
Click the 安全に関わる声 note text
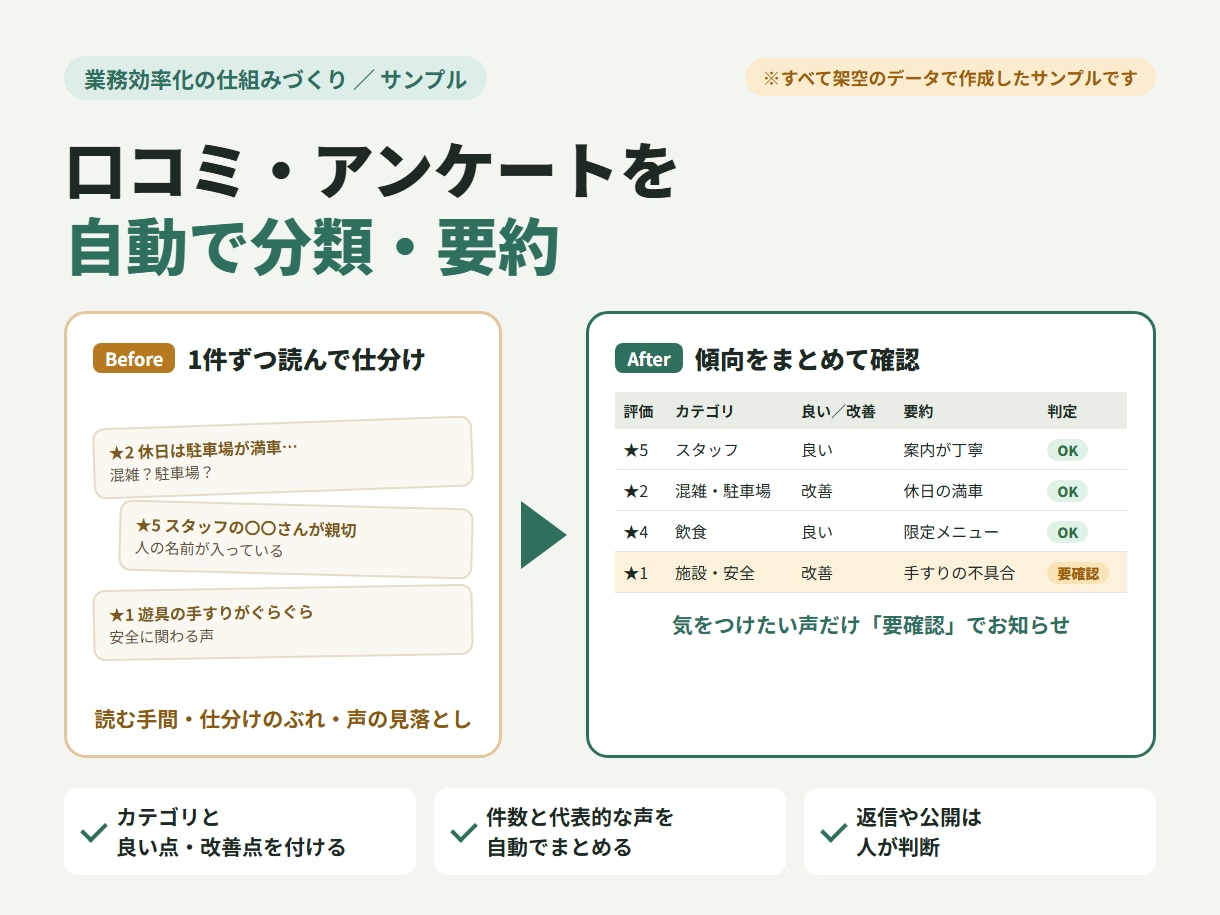pos(161,636)
